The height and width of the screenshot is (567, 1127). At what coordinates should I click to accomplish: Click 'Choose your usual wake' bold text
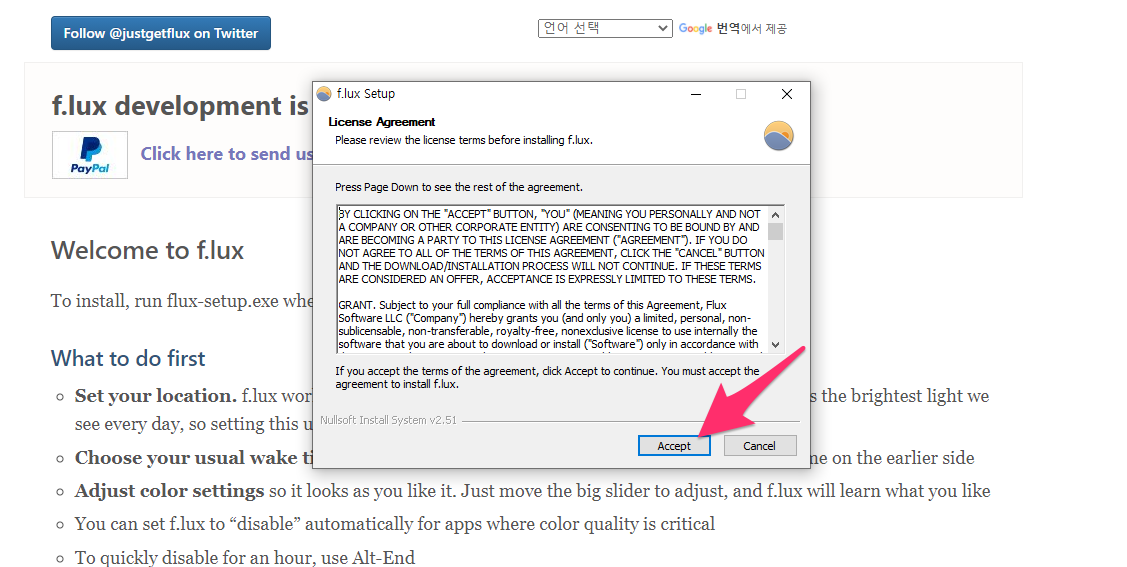pyautogui.click(x=194, y=458)
